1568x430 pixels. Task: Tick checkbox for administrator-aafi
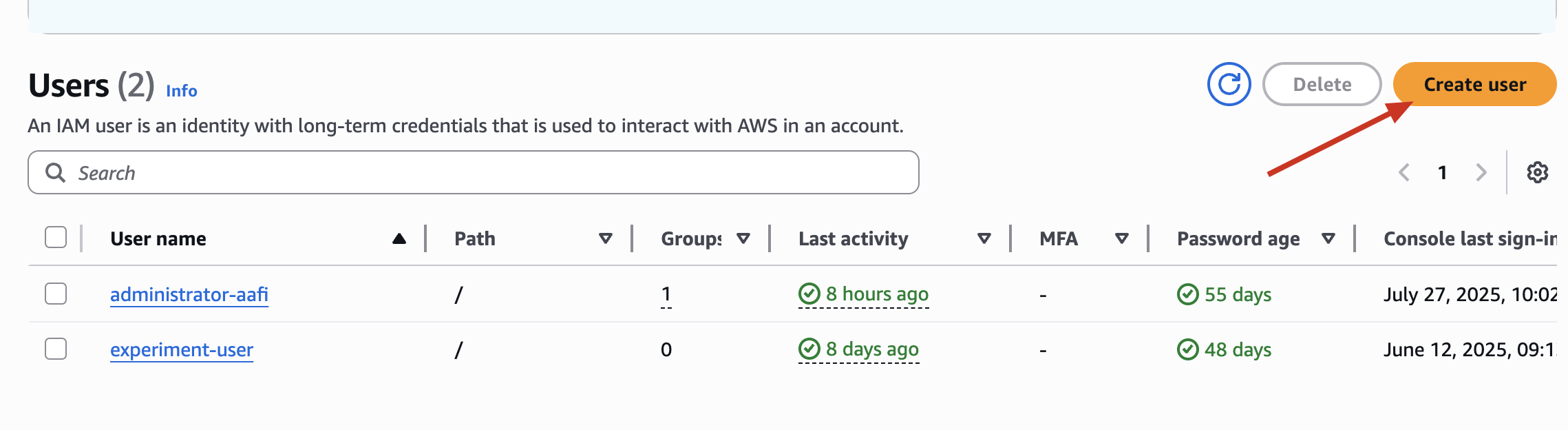tap(56, 294)
